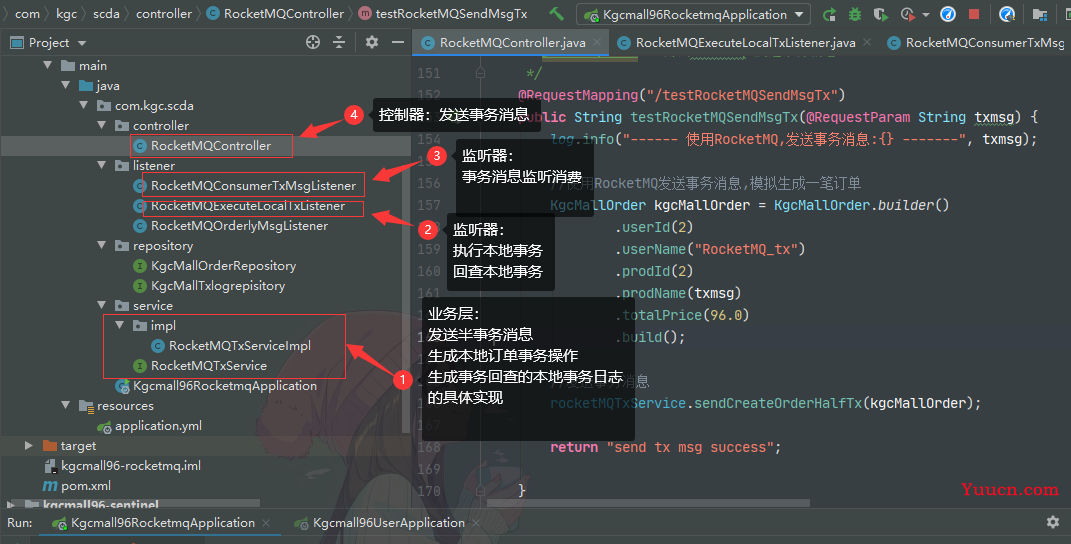Viewport: 1071px width, 544px height.
Task: Collapse the service package
Action: point(102,305)
